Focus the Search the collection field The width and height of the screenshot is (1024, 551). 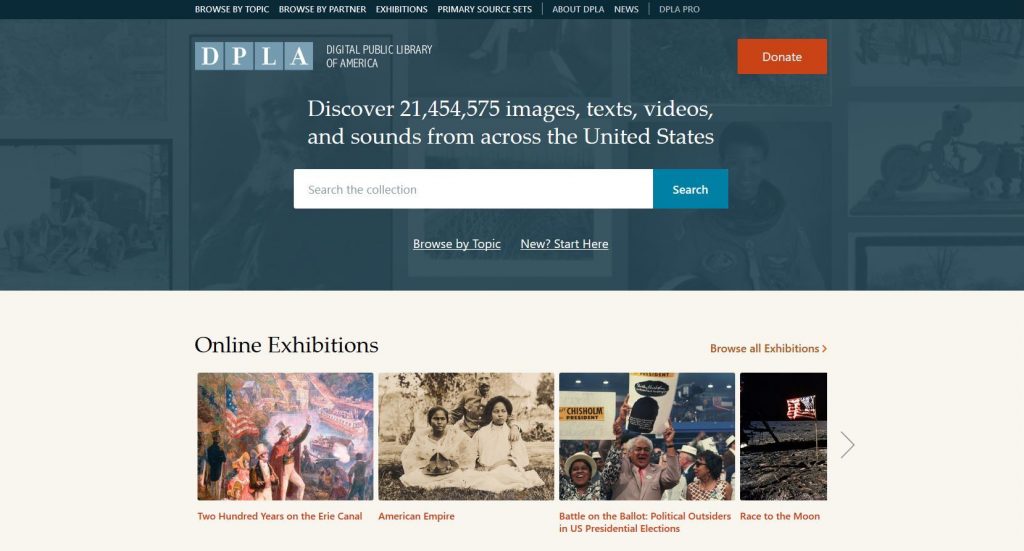tap(473, 189)
